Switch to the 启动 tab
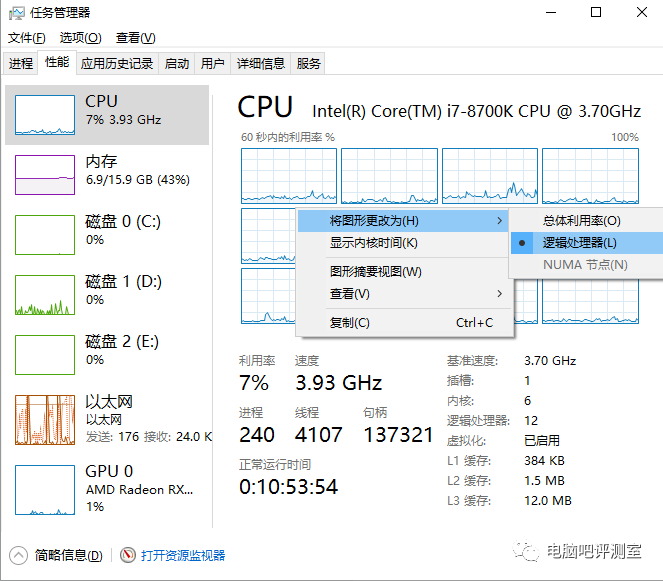The image size is (663, 581). tap(177, 64)
